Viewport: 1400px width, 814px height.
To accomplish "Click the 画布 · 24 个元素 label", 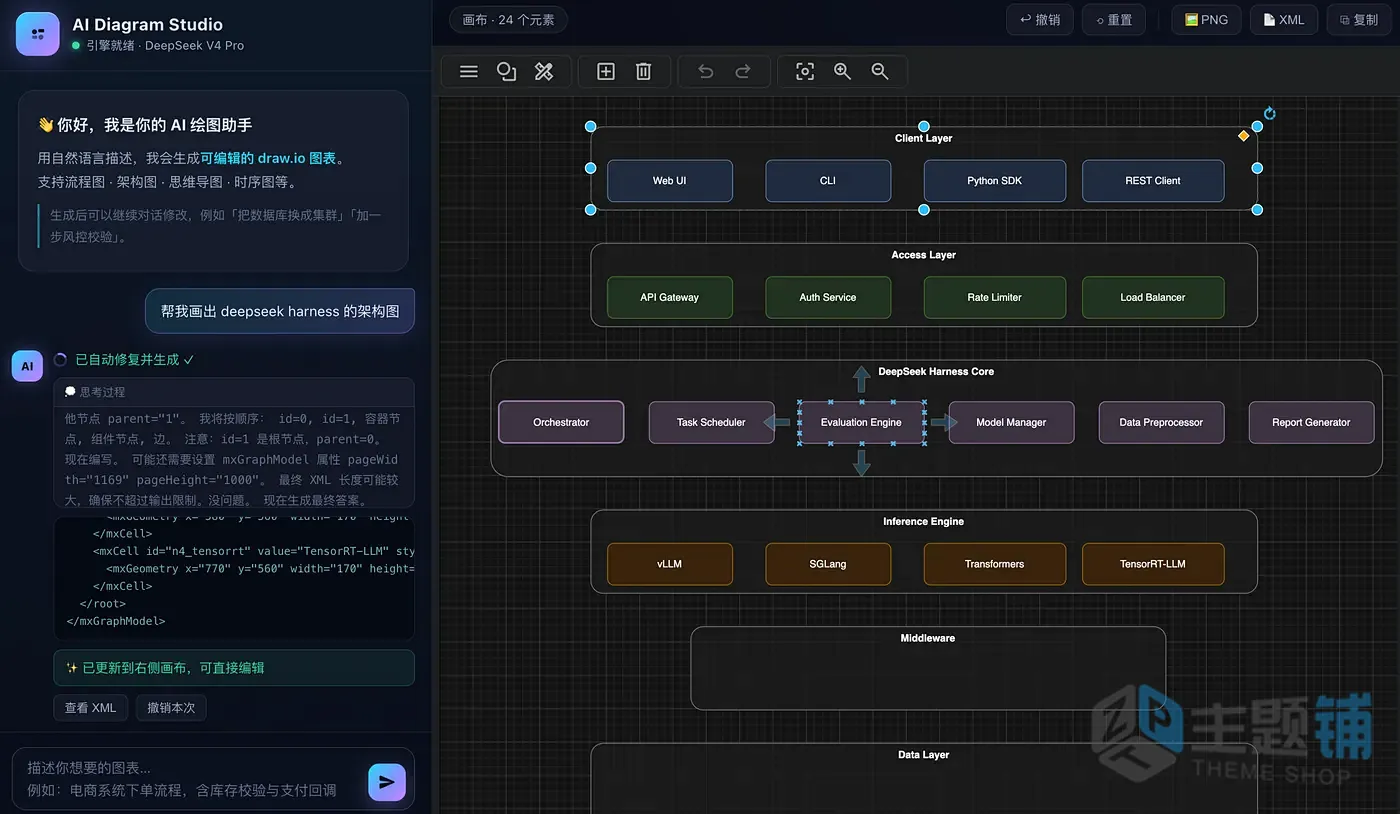I will (508, 20).
